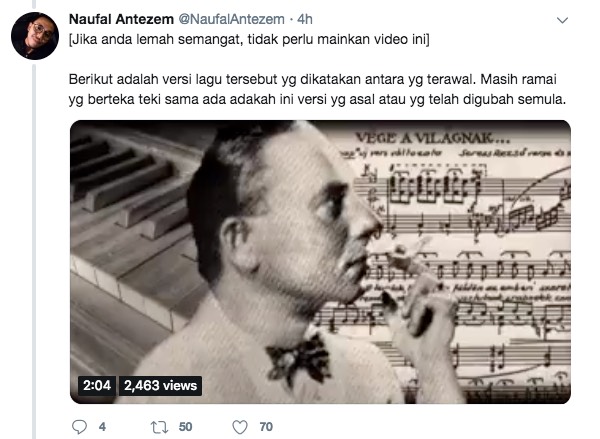Click the 2,463 views label
Screen dimensions: 600x439
(160, 385)
